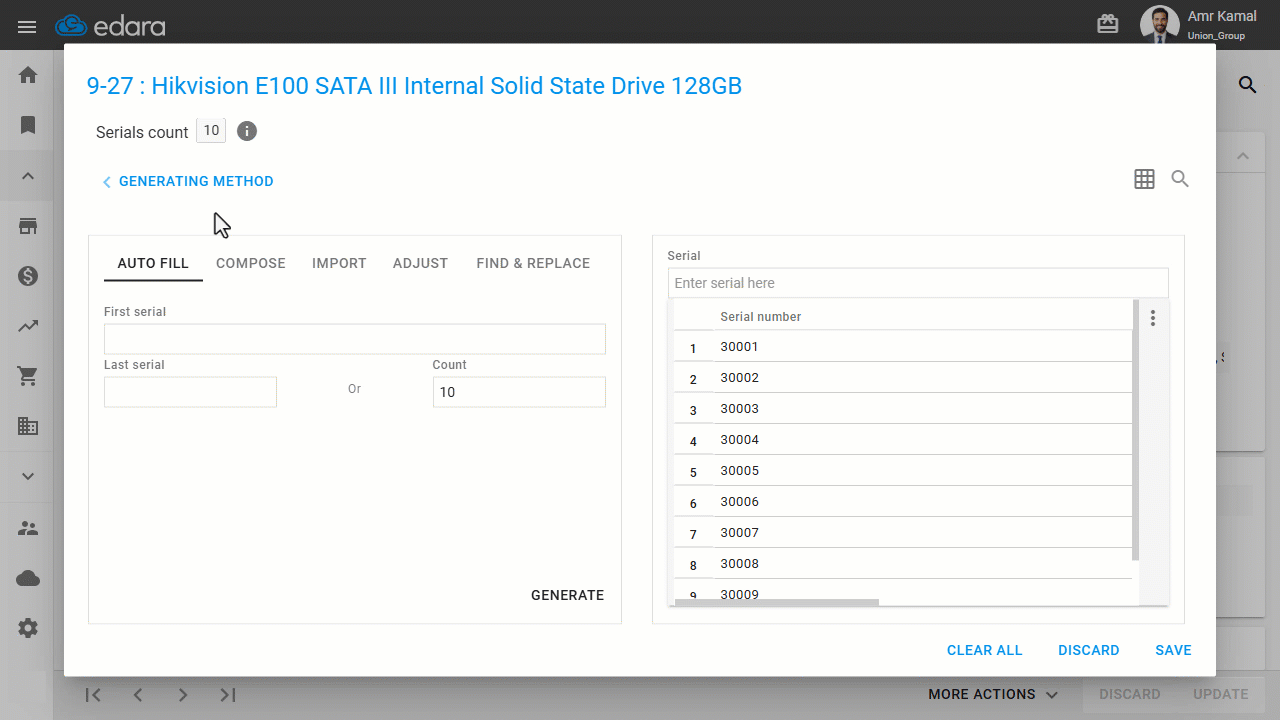Open the people group sidebar icon

tap(28, 528)
